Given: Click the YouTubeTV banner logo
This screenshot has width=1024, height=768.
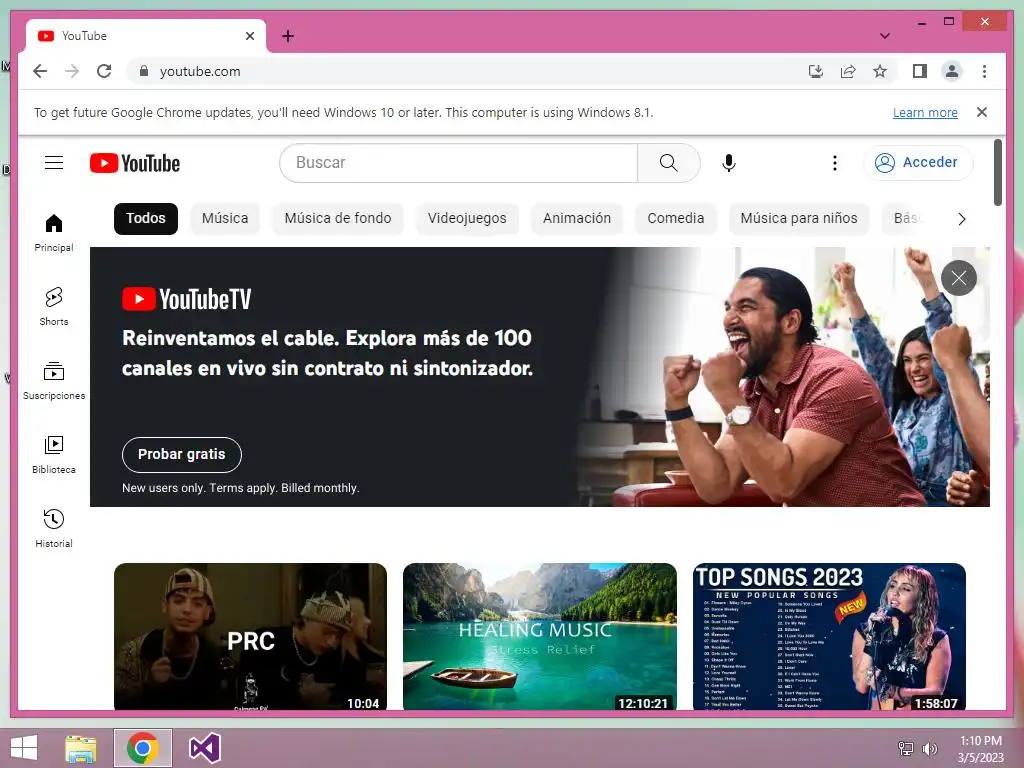Looking at the screenshot, I should click(x=187, y=299).
